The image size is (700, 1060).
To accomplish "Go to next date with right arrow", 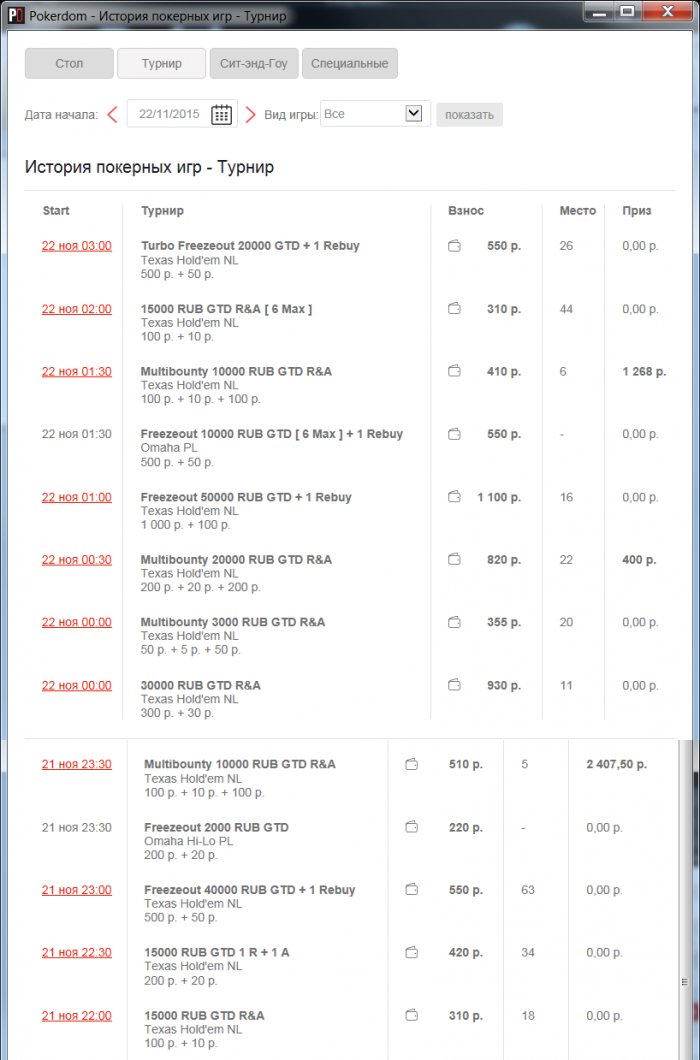I will click(x=251, y=114).
